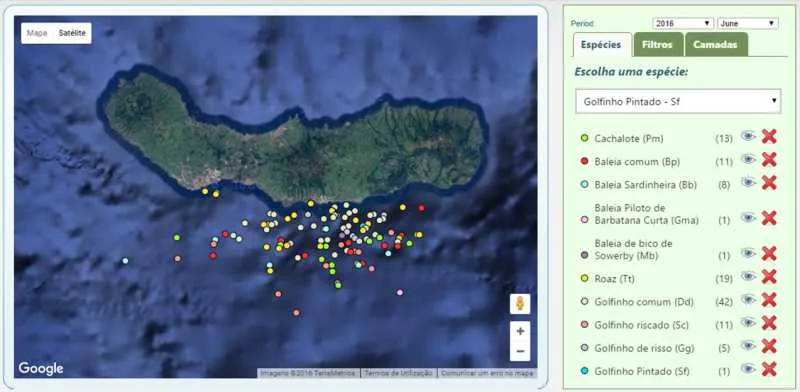Hide Baleia Sardinheira (Bb) using eye icon
The width and height of the screenshot is (800, 392).
click(x=748, y=182)
